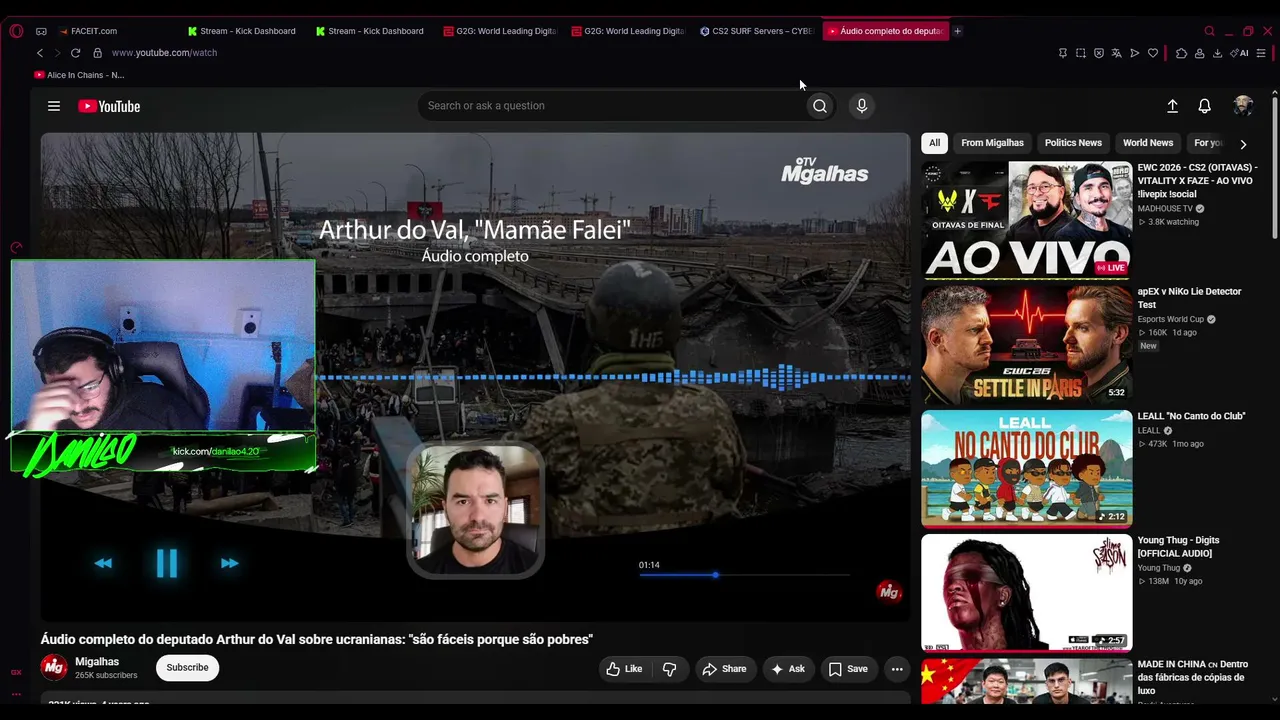Click the MADHOUSE TV channel name

coord(1165,209)
